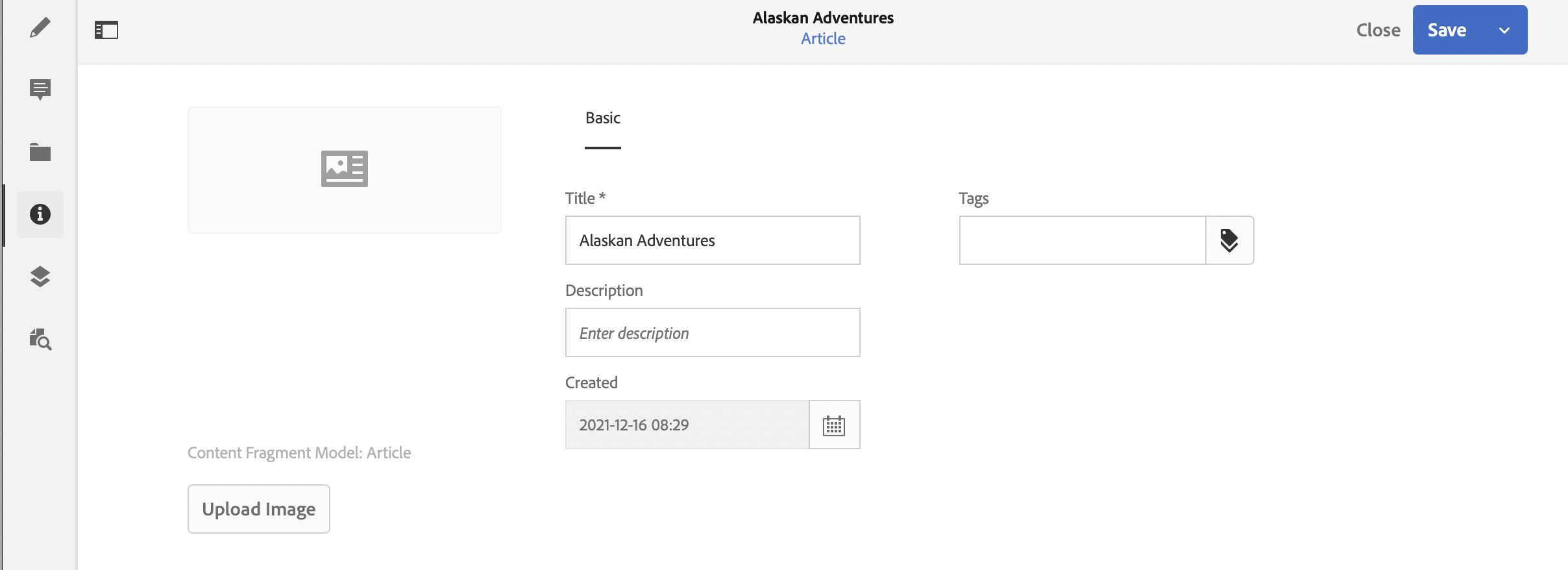Open the pencil edit icon in sidebar
Screen dimensions: 1568x570
pos(40,28)
